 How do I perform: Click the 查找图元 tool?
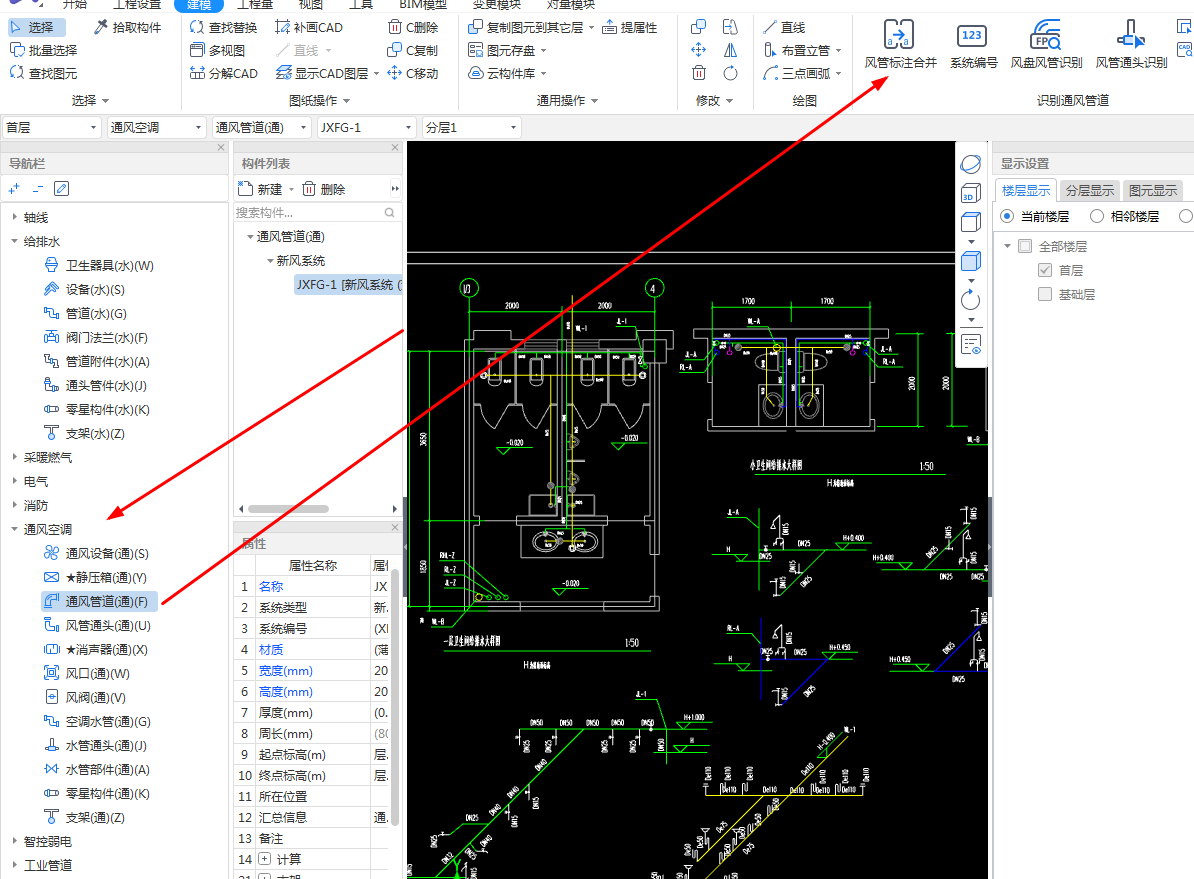pos(43,73)
